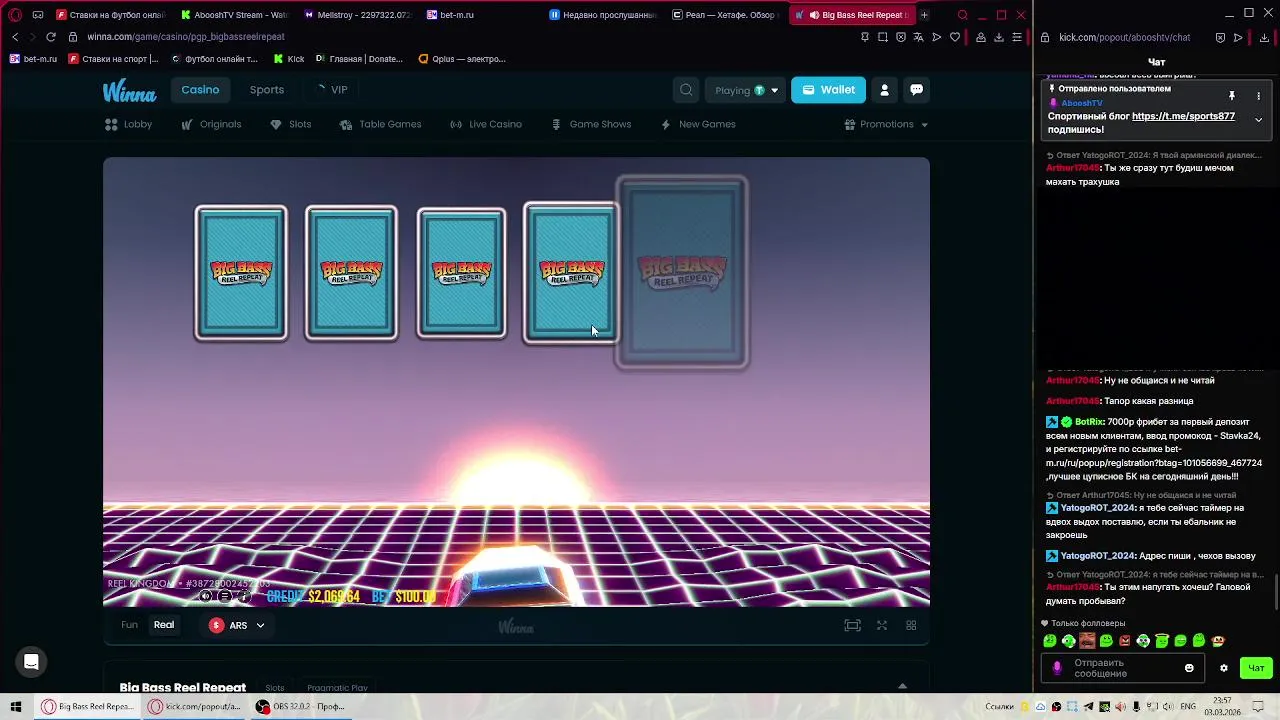The height and width of the screenshot is (720, 1280).
Task: Open the game info icon
Action: [x=244, y=596]
